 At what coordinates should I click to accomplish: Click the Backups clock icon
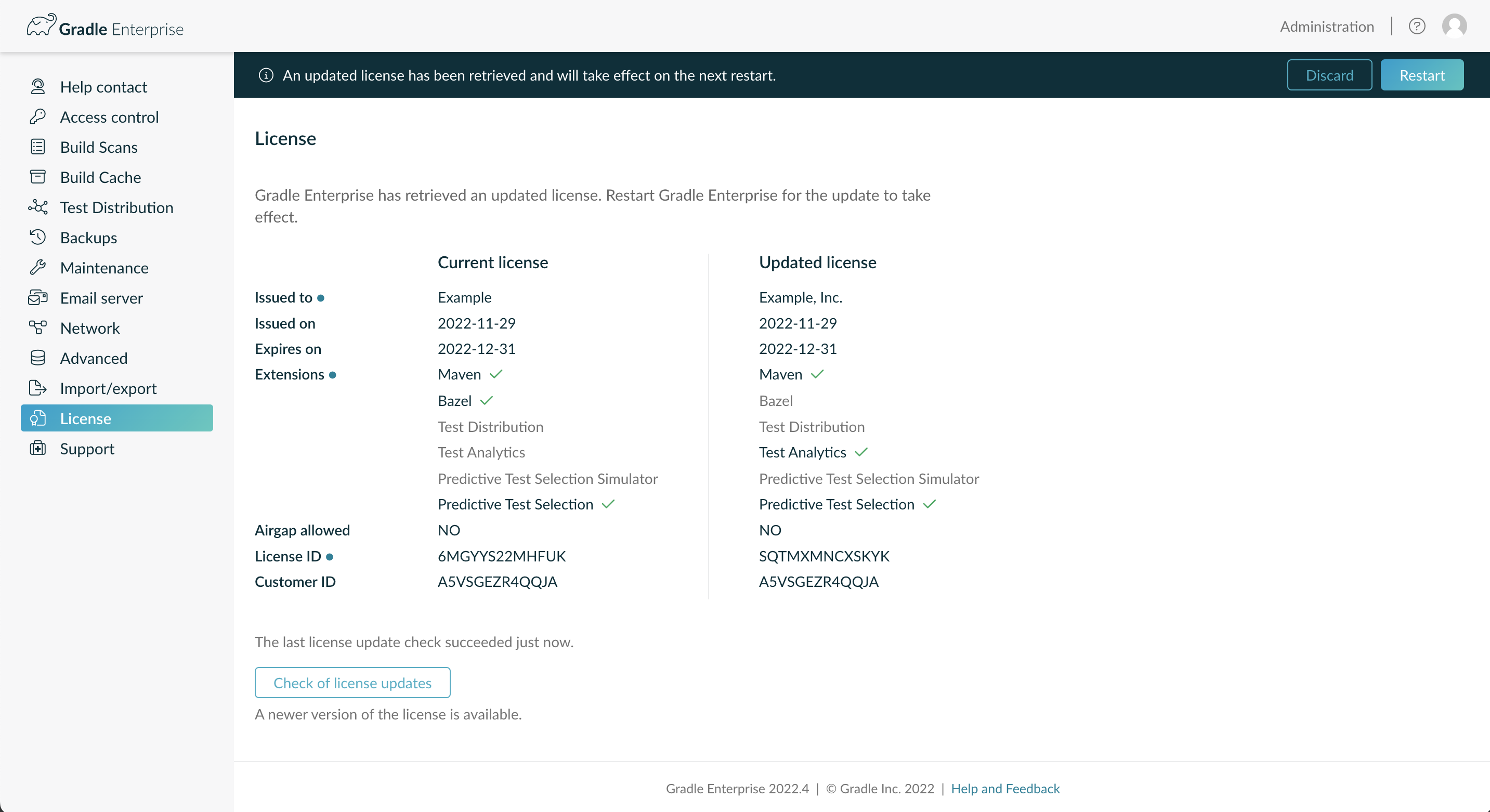37,237
